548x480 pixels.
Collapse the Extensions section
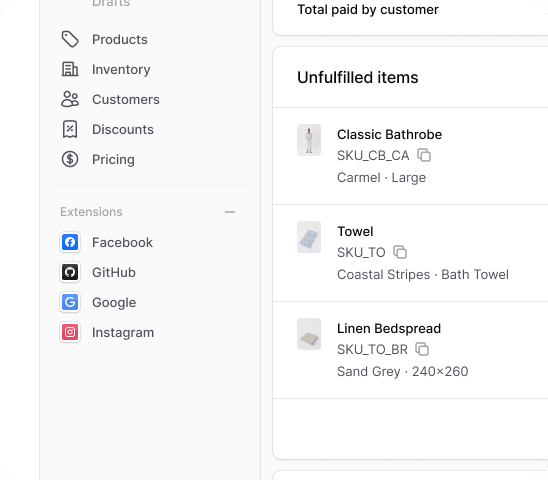(230, 212)
